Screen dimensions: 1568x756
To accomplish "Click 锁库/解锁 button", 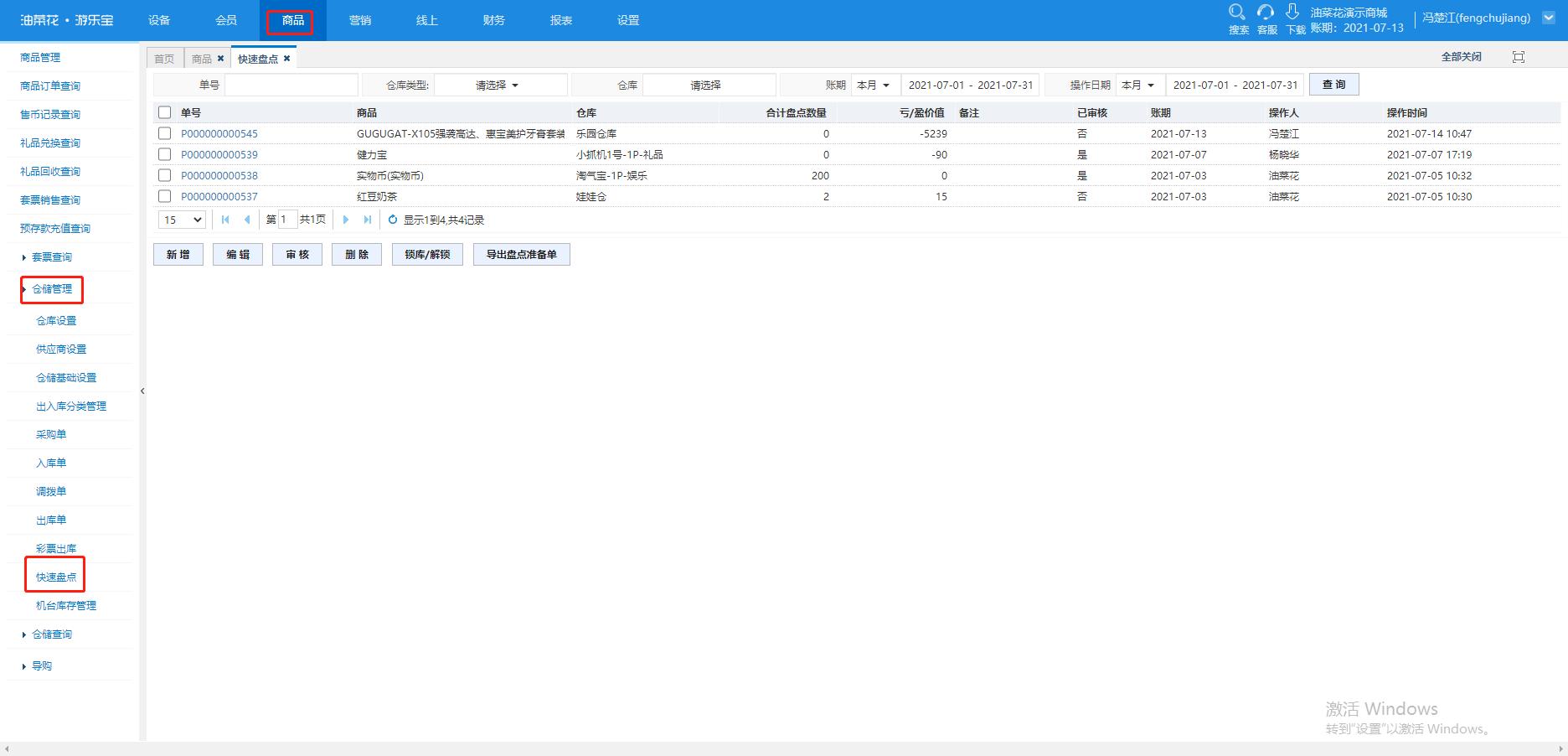I will point(427,255).
